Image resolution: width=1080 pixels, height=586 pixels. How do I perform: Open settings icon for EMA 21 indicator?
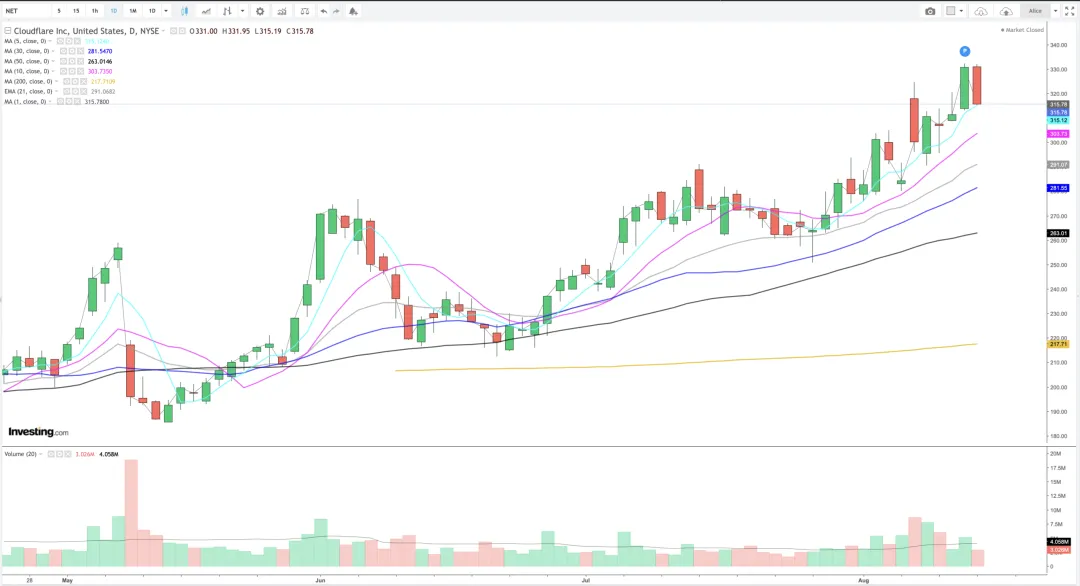click(74, 91)
